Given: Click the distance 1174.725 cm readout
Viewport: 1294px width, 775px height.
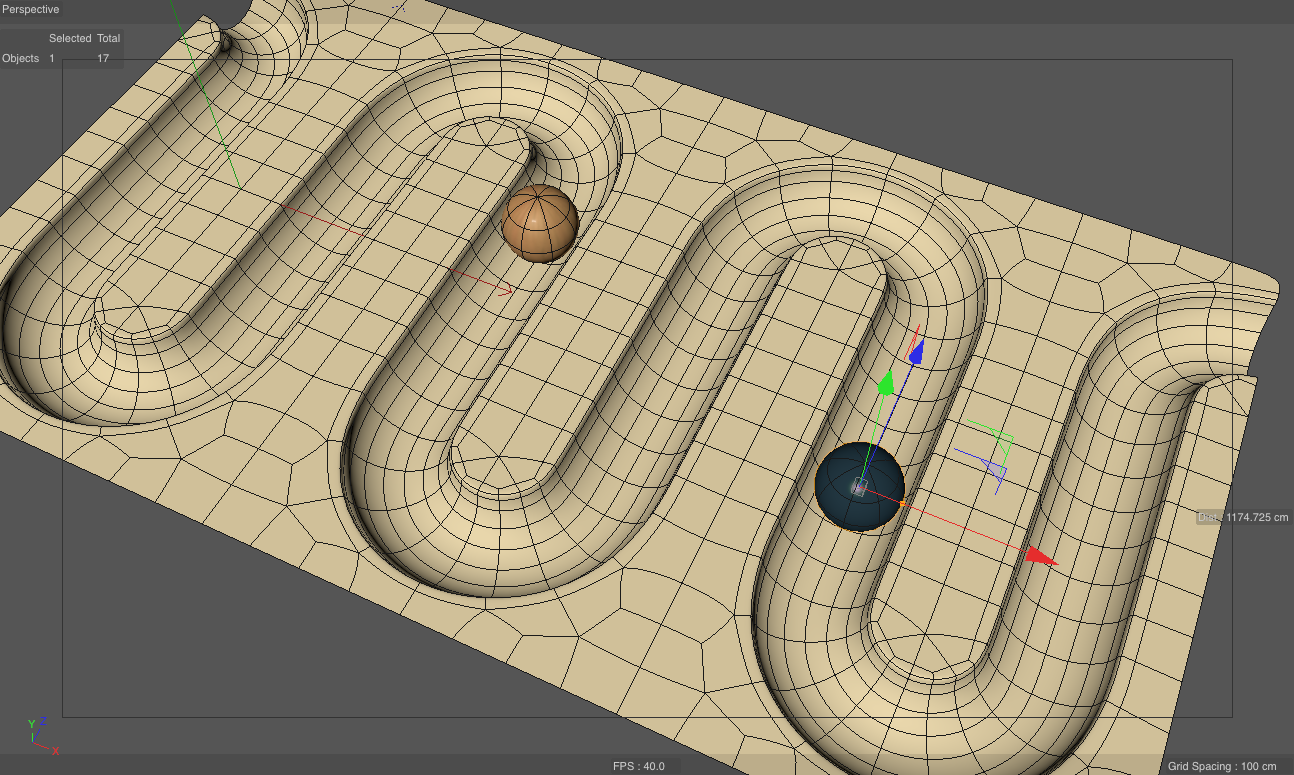Looking at the screenshot, I should coord(1243,517).
